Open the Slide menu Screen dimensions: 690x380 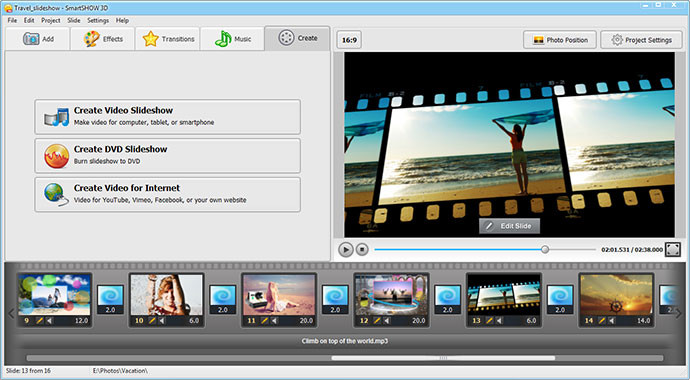point(73,20)
